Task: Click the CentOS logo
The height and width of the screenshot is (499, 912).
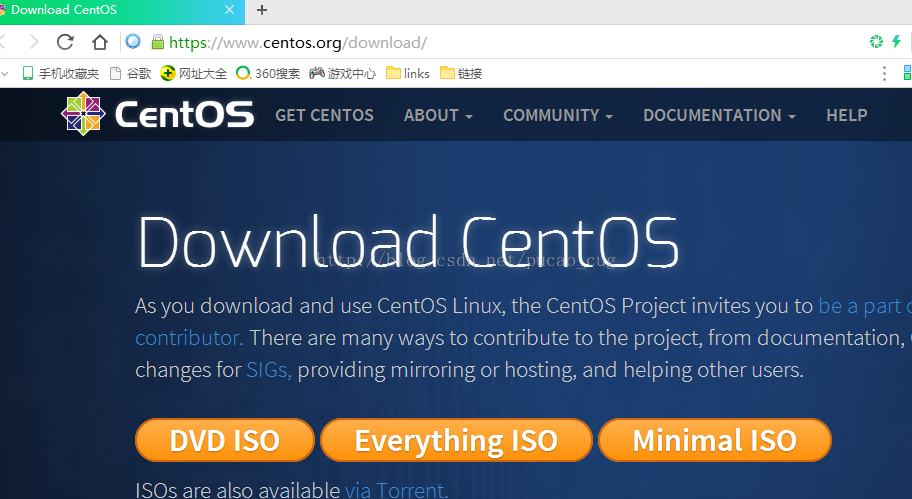Action: (x=158, y=114)
